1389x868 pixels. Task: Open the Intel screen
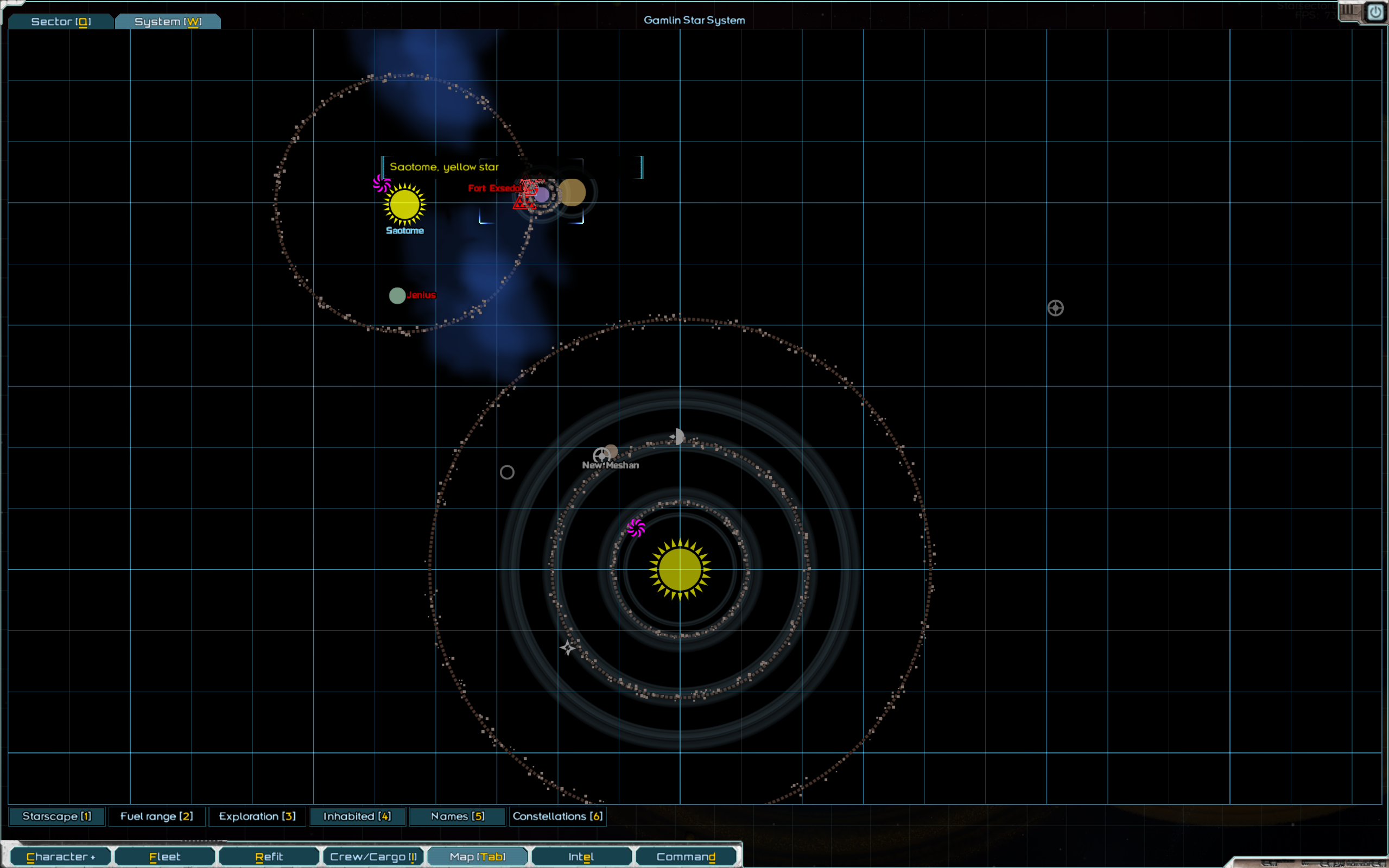tap(581, 857)
